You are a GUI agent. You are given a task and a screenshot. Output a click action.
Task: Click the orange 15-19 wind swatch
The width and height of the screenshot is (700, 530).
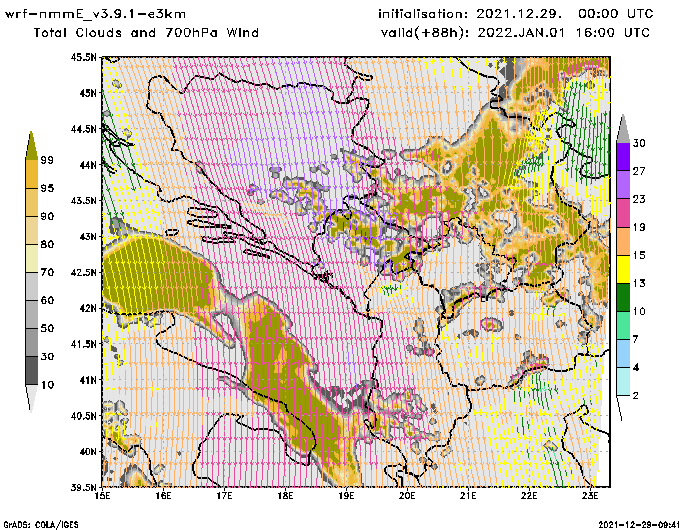pyautogui.click(x=623, y=241)
